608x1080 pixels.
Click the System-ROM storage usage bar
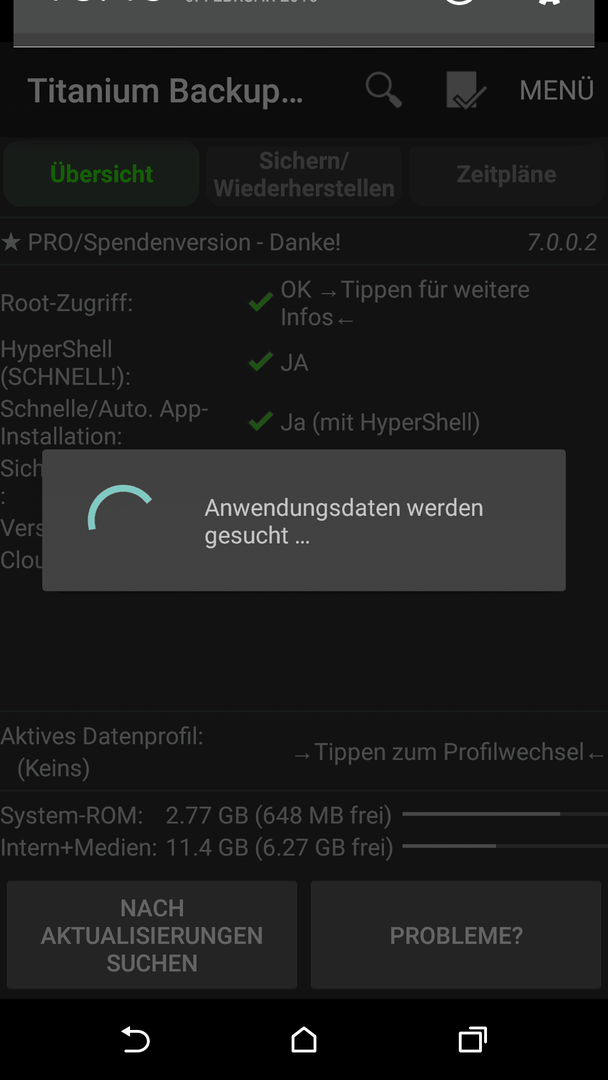point(505,814)
